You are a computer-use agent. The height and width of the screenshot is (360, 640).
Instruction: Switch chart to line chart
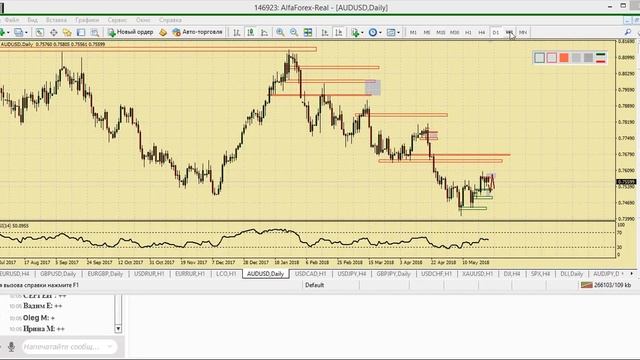tap(264, 32)
